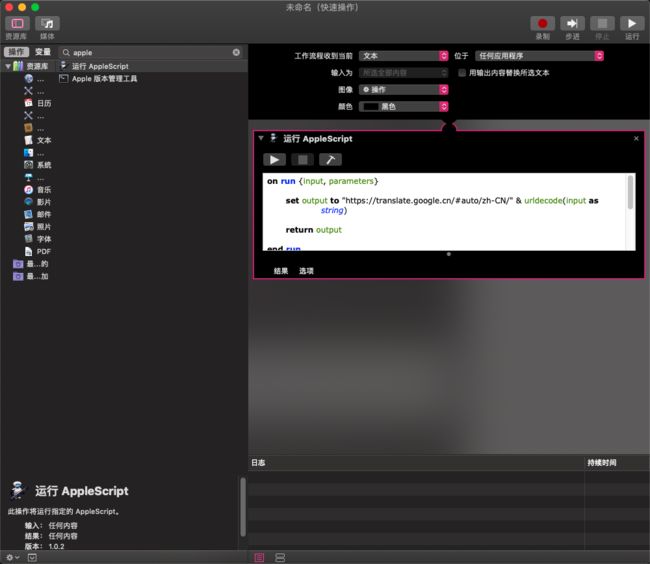
Task: Select the Text (文本) category
Action: point(38,140)
